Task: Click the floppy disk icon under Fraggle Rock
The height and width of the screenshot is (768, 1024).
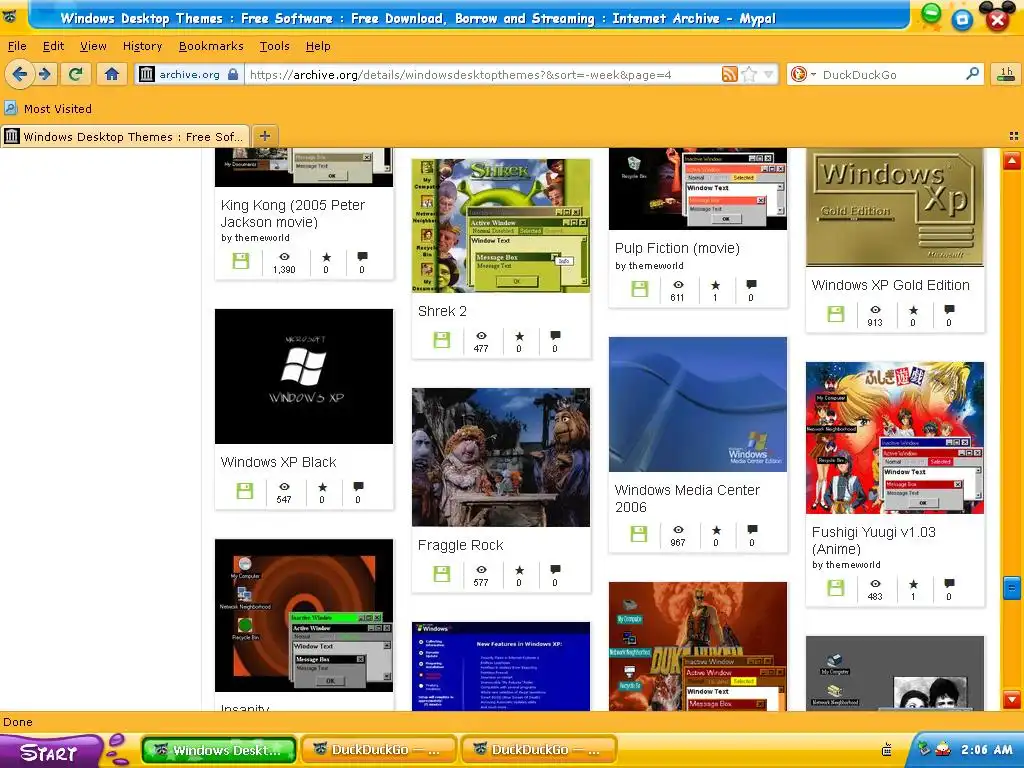Action: pos(442,573)
